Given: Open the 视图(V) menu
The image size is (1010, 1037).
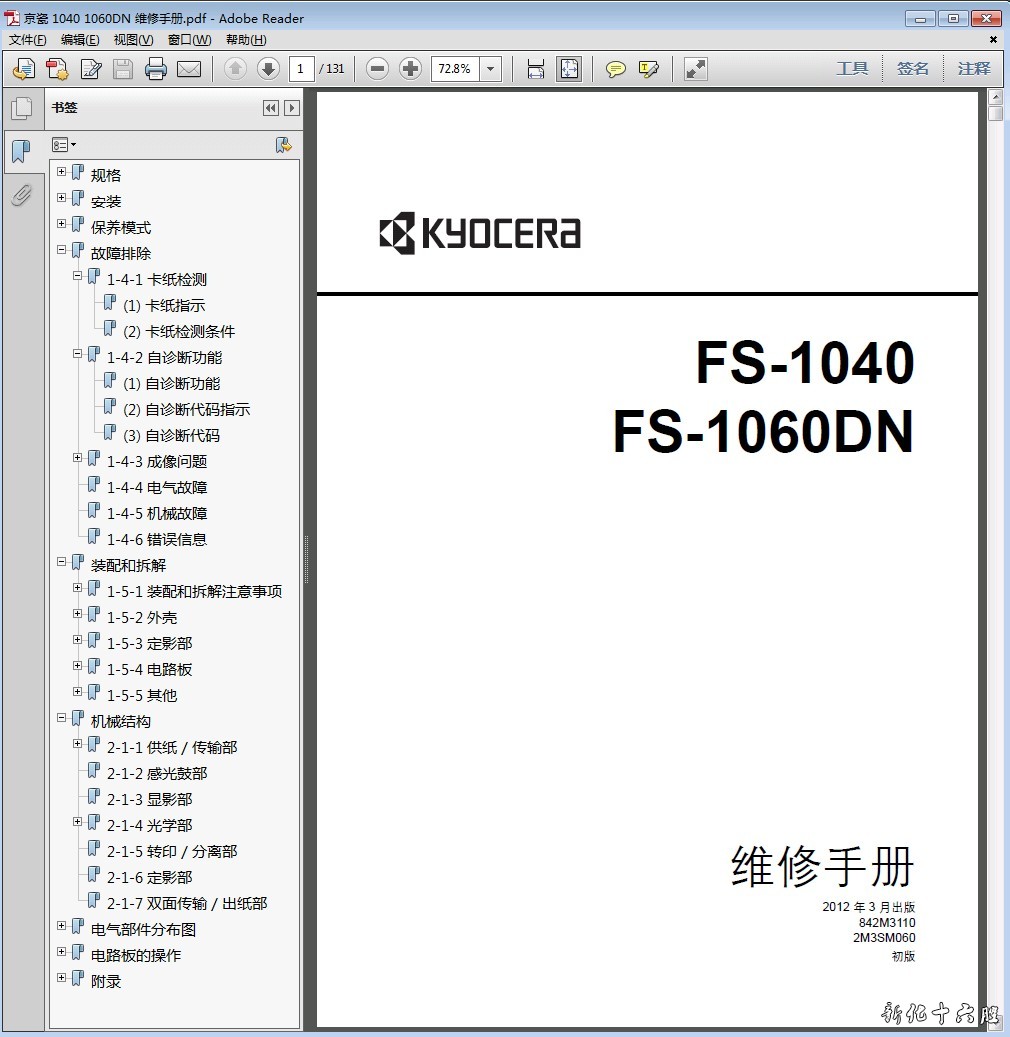Looking at the screenshot, I should click(133, 40).
